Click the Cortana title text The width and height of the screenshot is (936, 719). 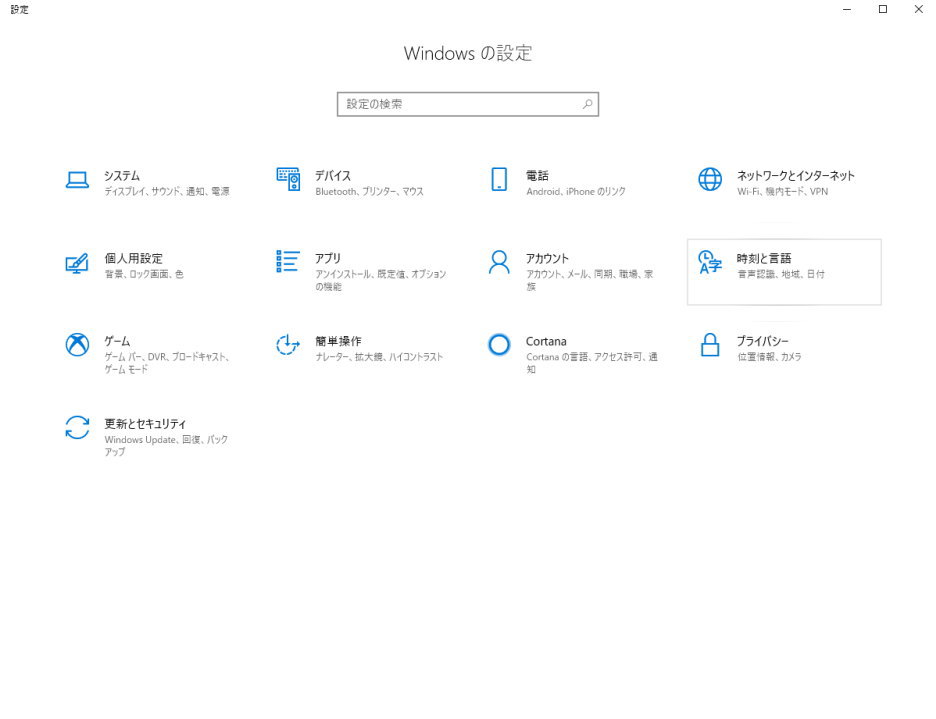[x=546, y=341]
